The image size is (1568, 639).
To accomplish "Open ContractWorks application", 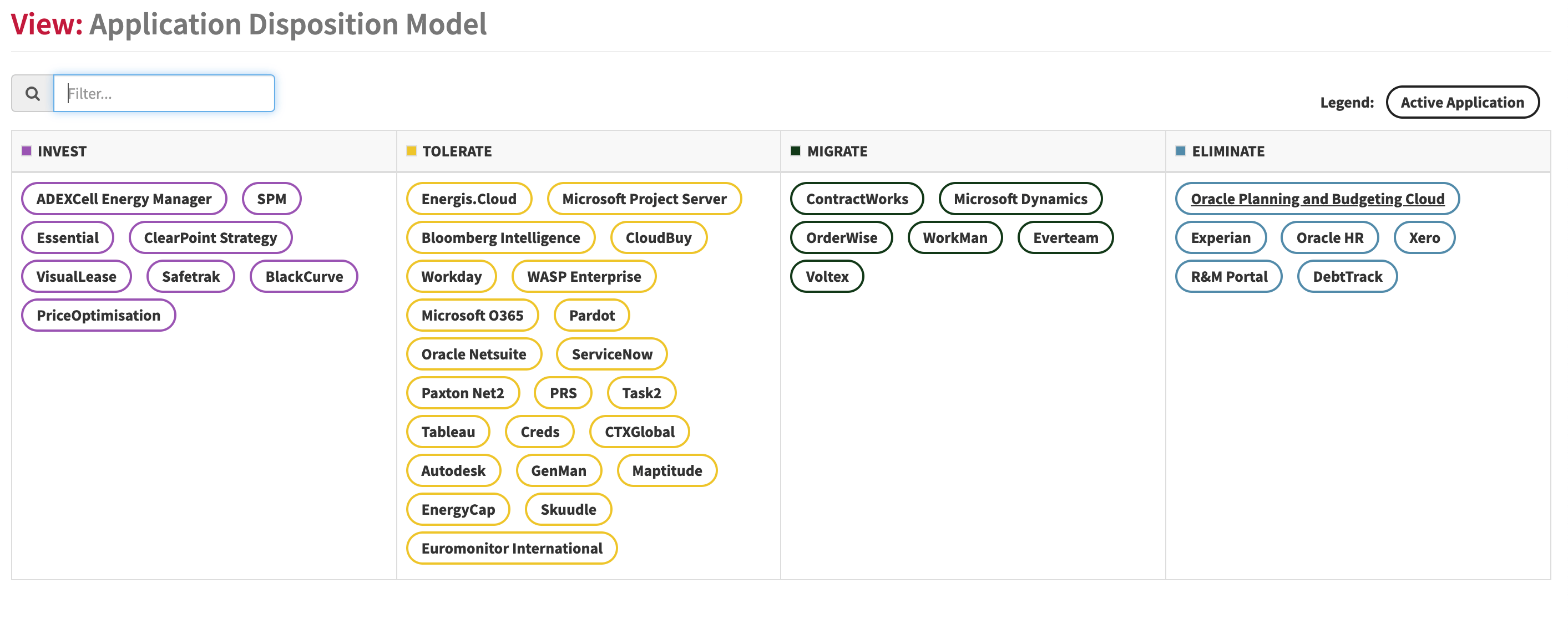I will coord(857,199).
